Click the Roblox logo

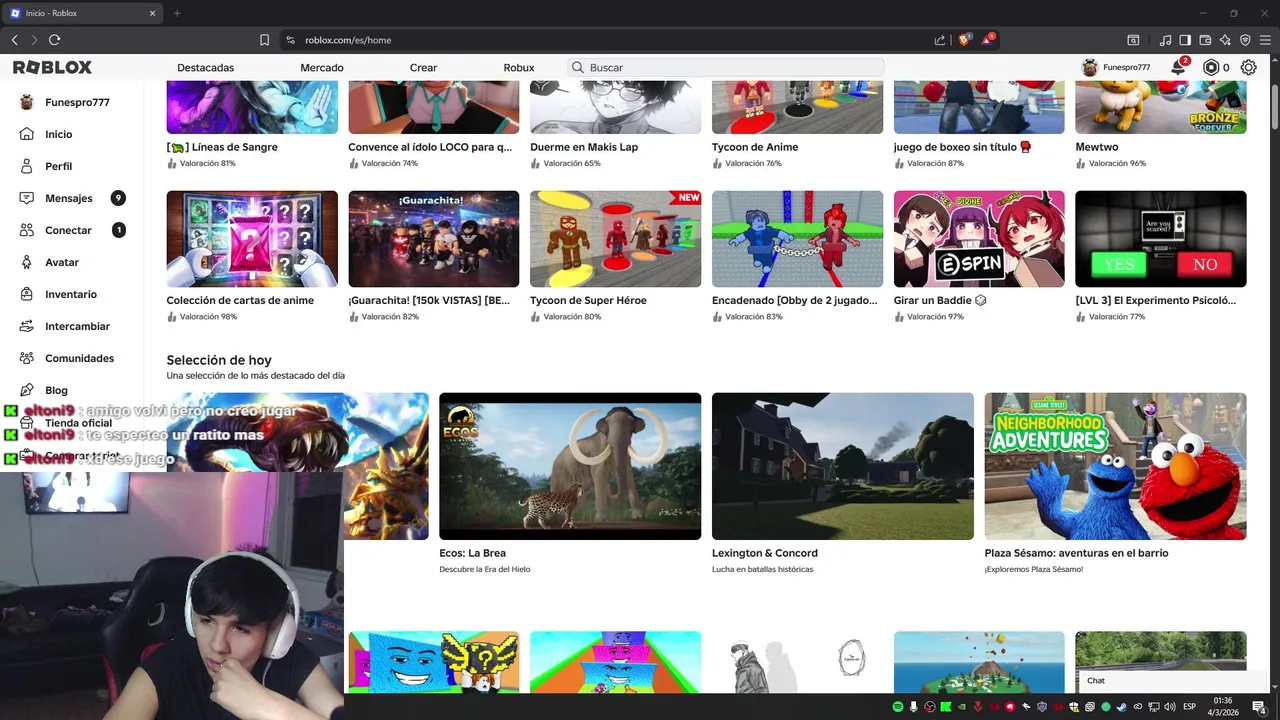coord(52,67)
